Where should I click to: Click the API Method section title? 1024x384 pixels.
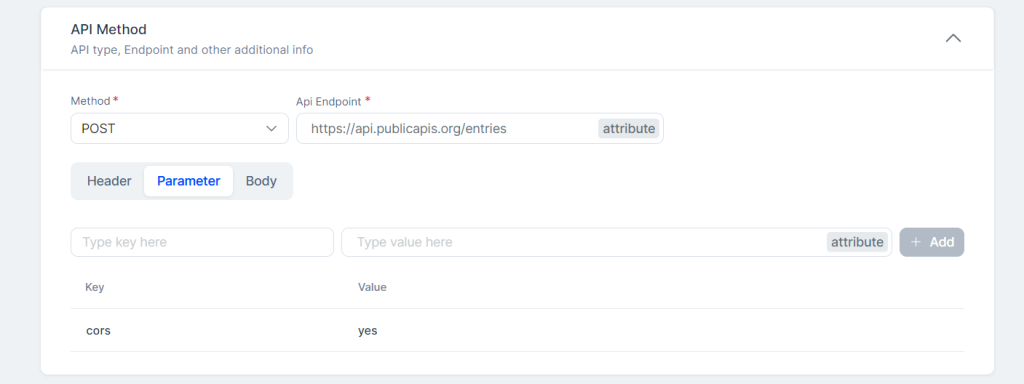(x=108, y=29)
